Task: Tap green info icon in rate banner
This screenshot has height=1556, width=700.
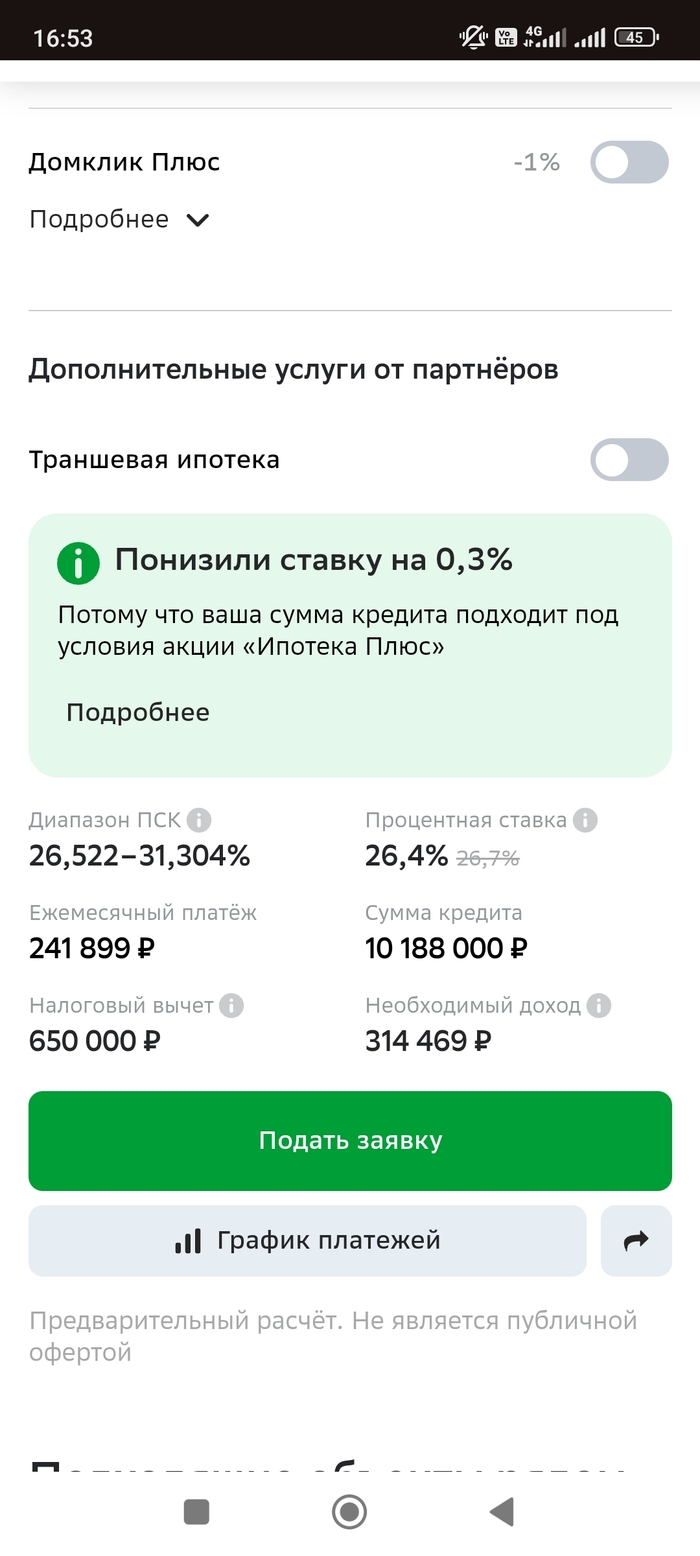Action: pos(78,563)
